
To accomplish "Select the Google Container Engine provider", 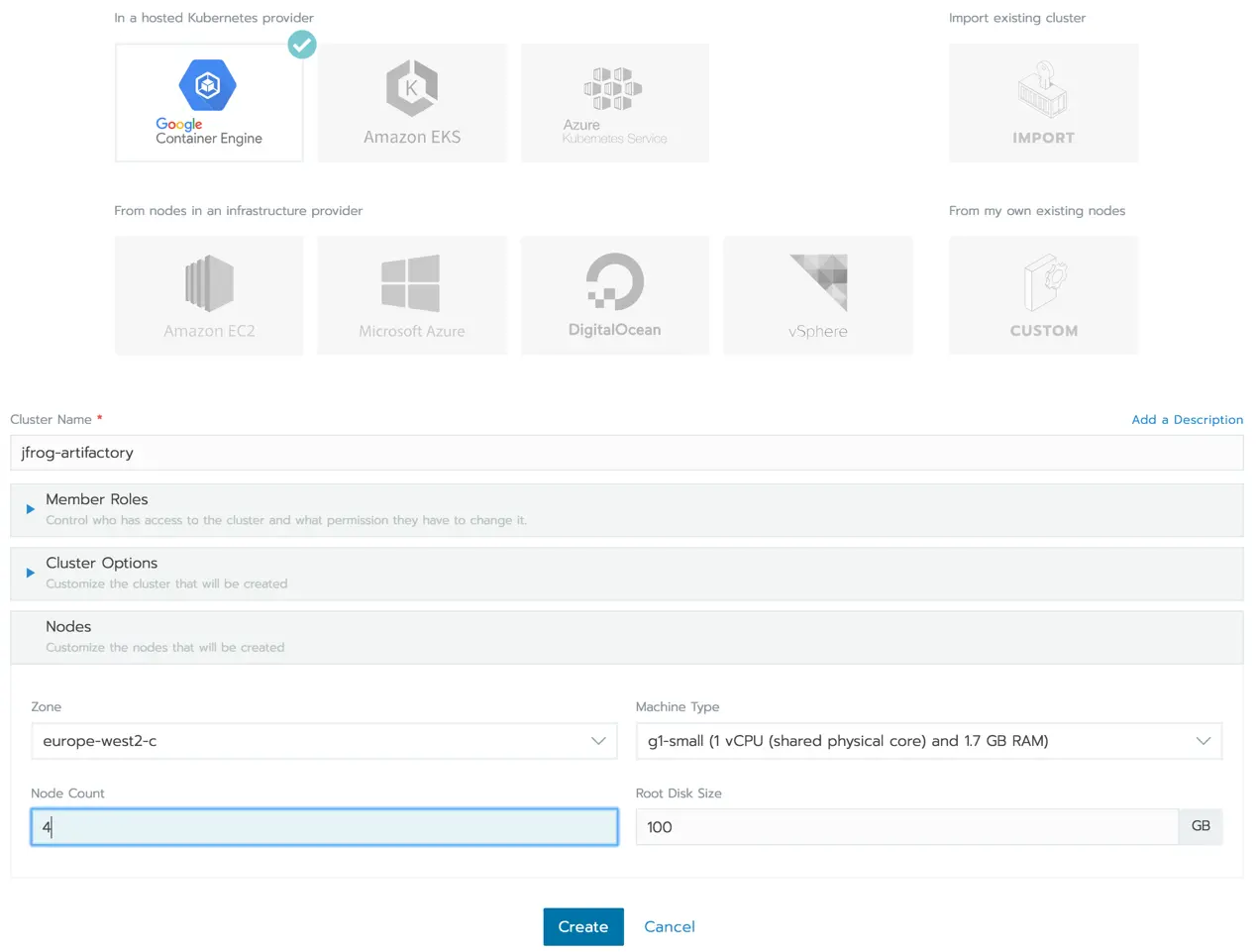I will point(209,103).
